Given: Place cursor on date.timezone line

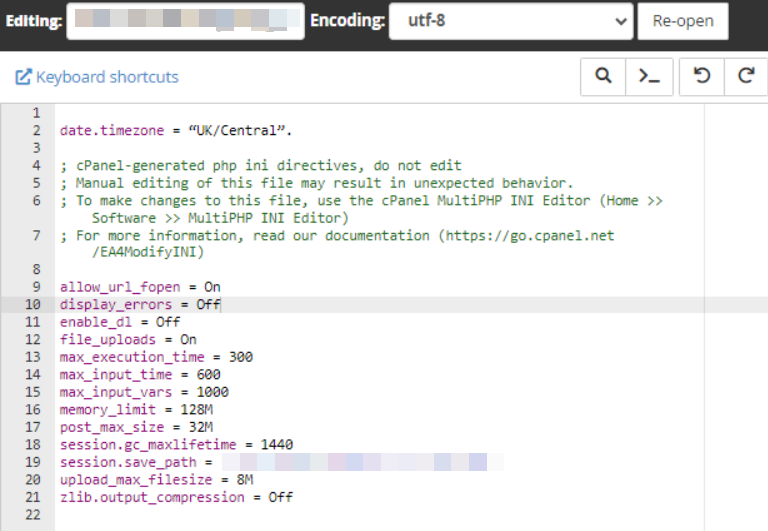Looking at the screenshot, I should click(x=176, y=131).
